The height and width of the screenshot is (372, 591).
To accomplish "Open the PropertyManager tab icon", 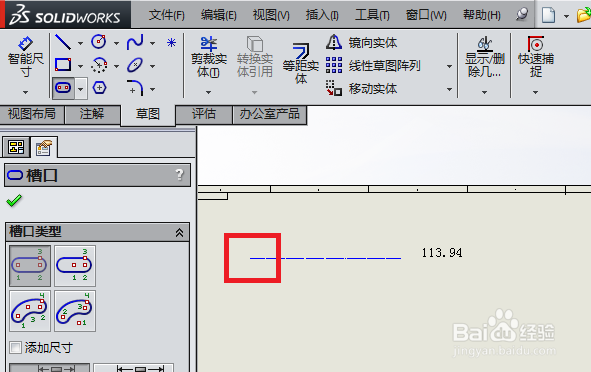I will coord(44,147).
